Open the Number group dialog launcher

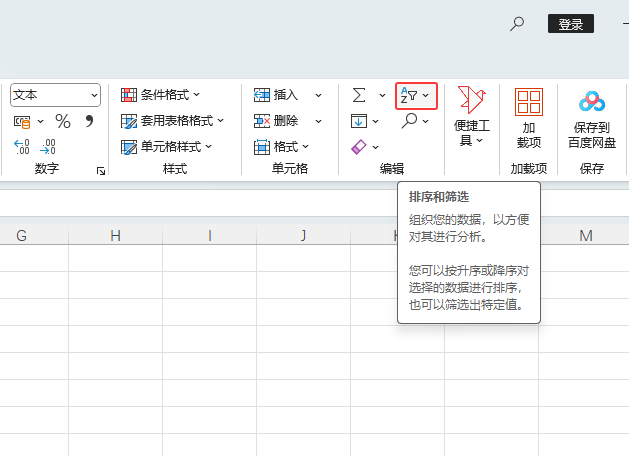coord(101,172)
